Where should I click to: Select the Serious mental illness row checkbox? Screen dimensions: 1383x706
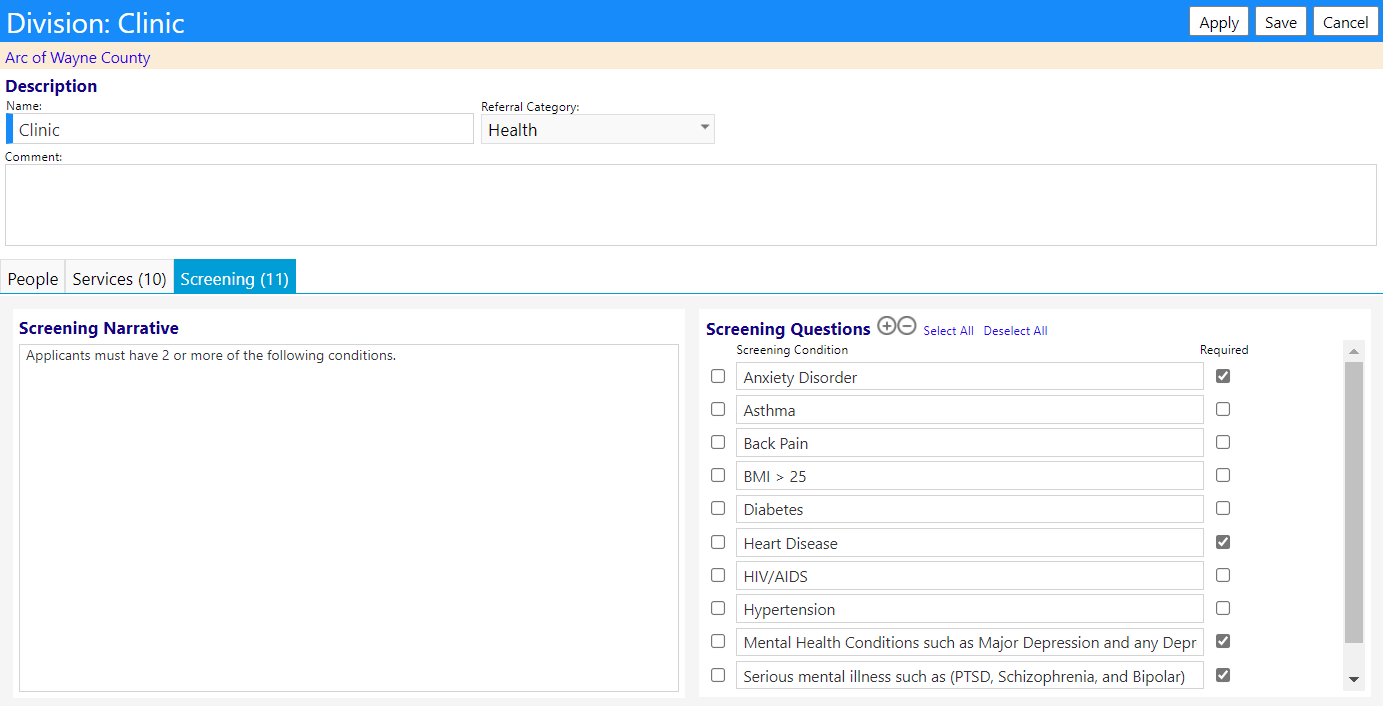(718, 675)
